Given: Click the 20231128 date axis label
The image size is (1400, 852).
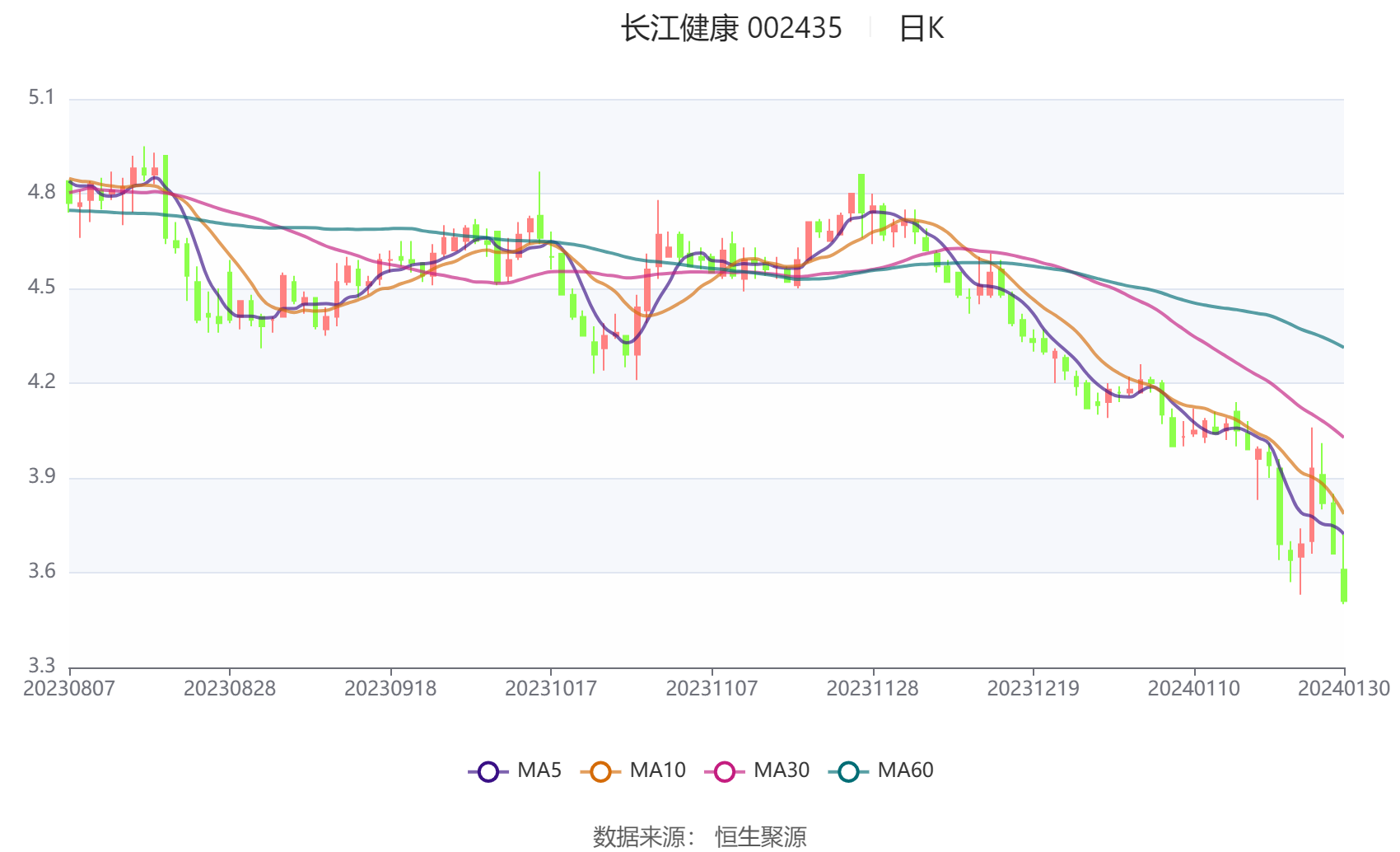Looking at the screenshot, I should pyautogui.click(x=872, y=688).
